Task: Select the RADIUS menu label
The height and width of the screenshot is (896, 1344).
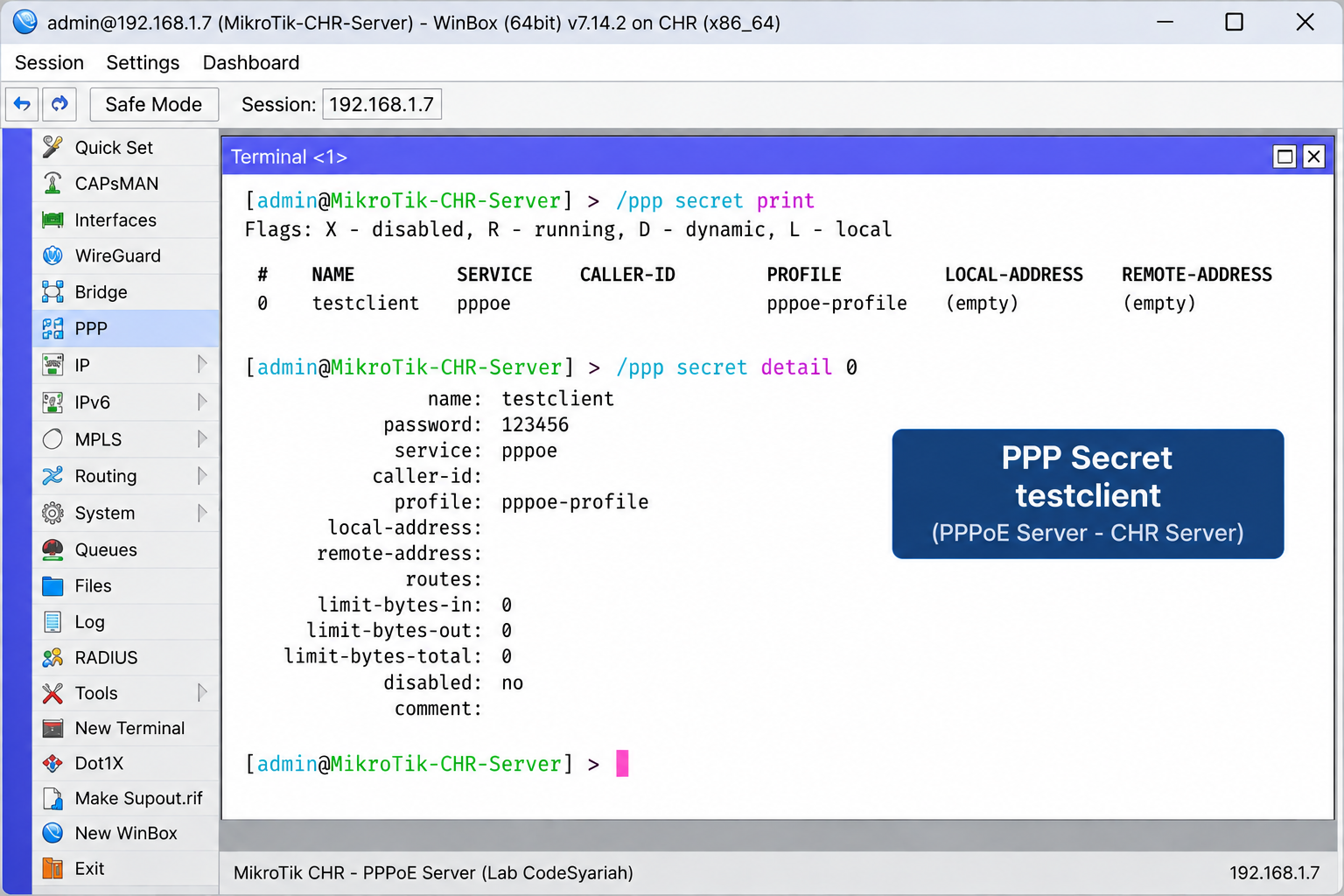Action: point(107,658)
